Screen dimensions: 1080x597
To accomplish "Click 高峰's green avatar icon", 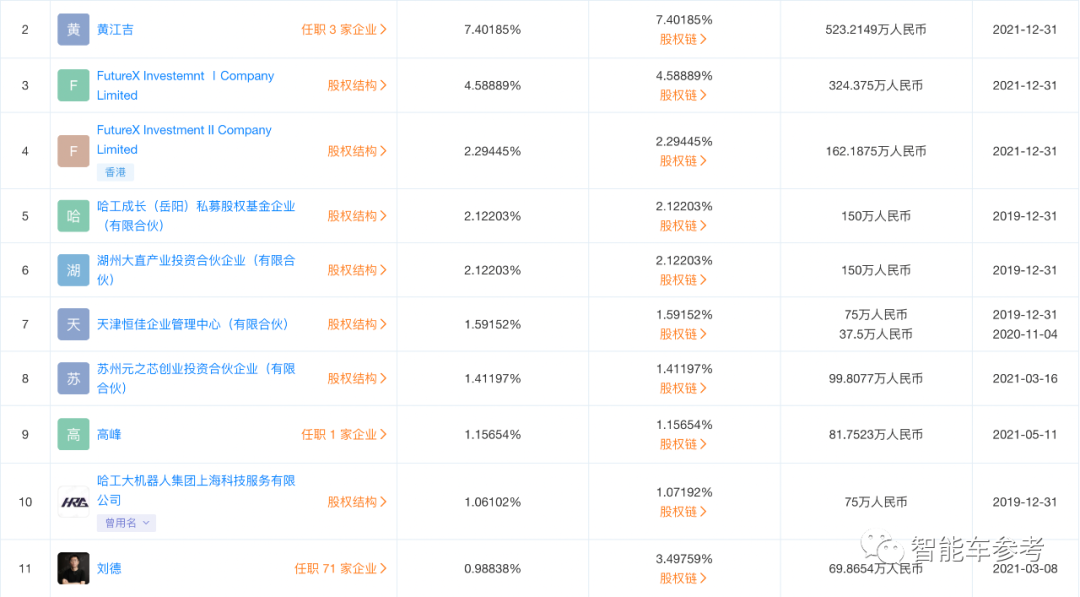I will pyautogui.click(x=72, y=433).
